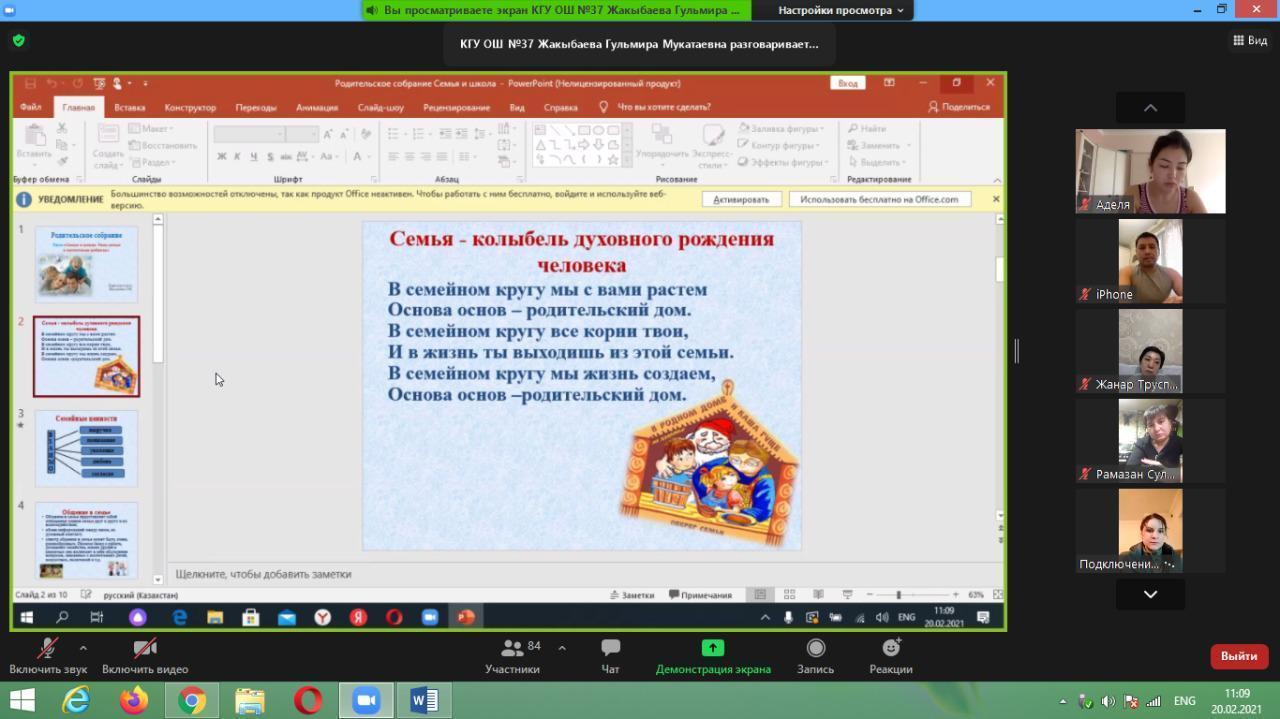Open Google Chrome from the taskbar
Viewport: 1280px width, 719px height.
(x=192, y=701)
